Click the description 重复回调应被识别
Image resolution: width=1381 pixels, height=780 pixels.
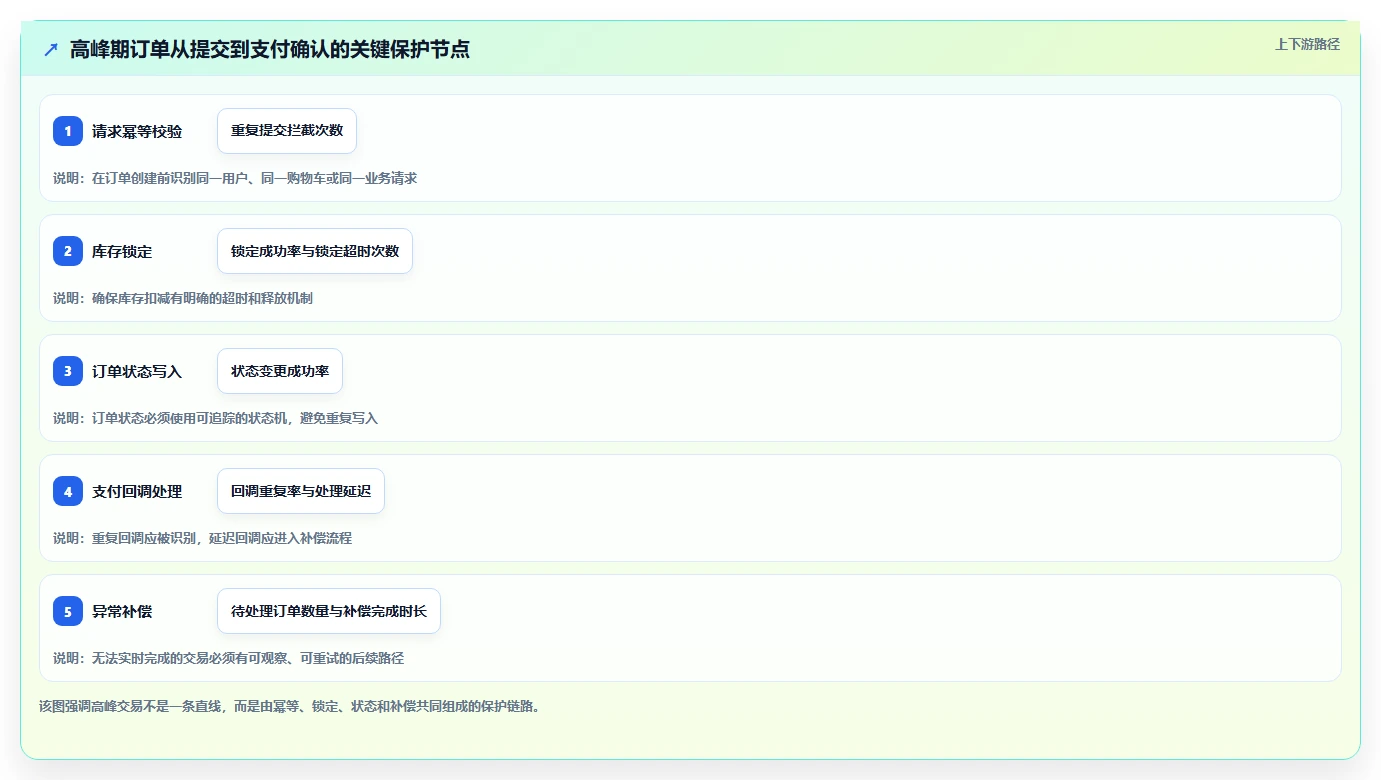pyautogui.click(x=202, y=538)
